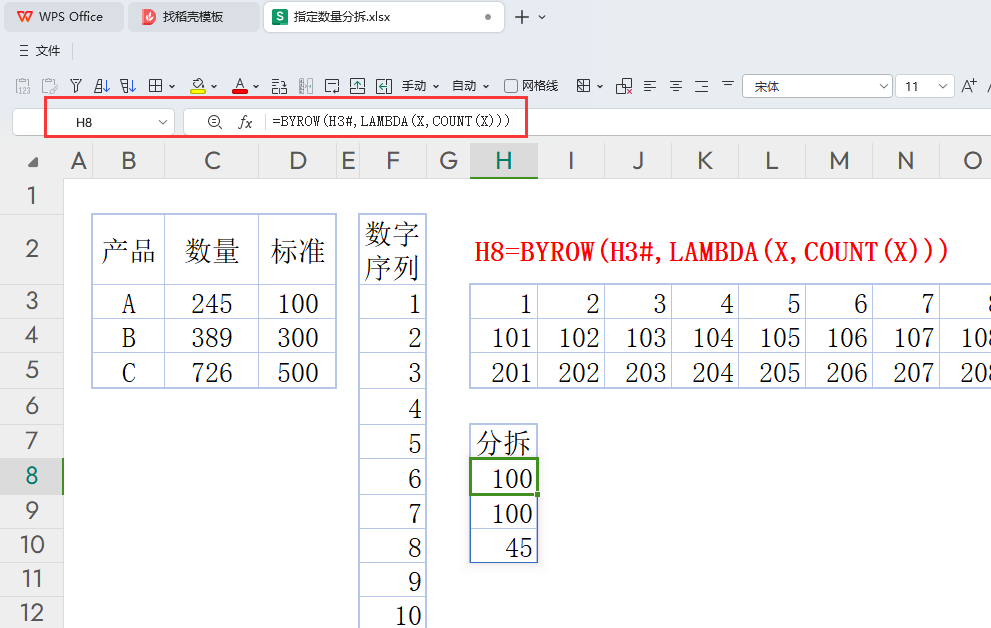The height and width of the screenshot is (628, 991).
Task: Click the wrap text icon
Action: [332, 86]
